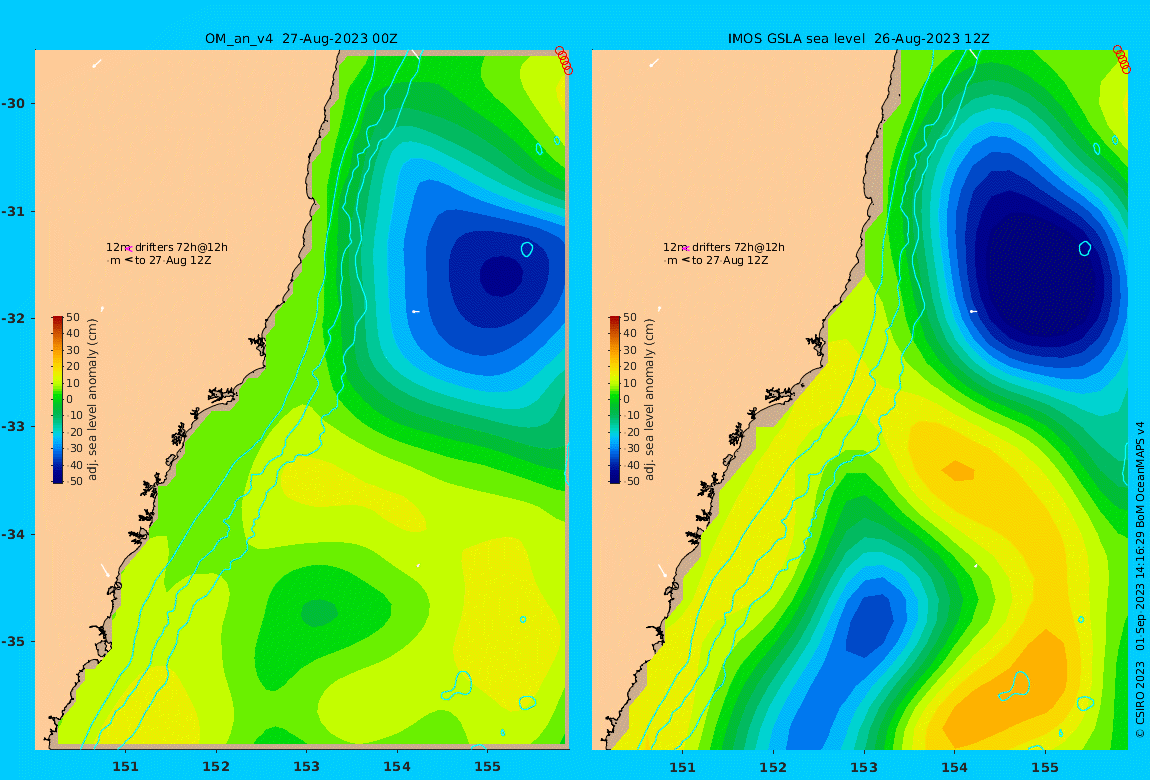Select latitude label -33
This screenshot has height=780, width=1150.
(13, 426)
